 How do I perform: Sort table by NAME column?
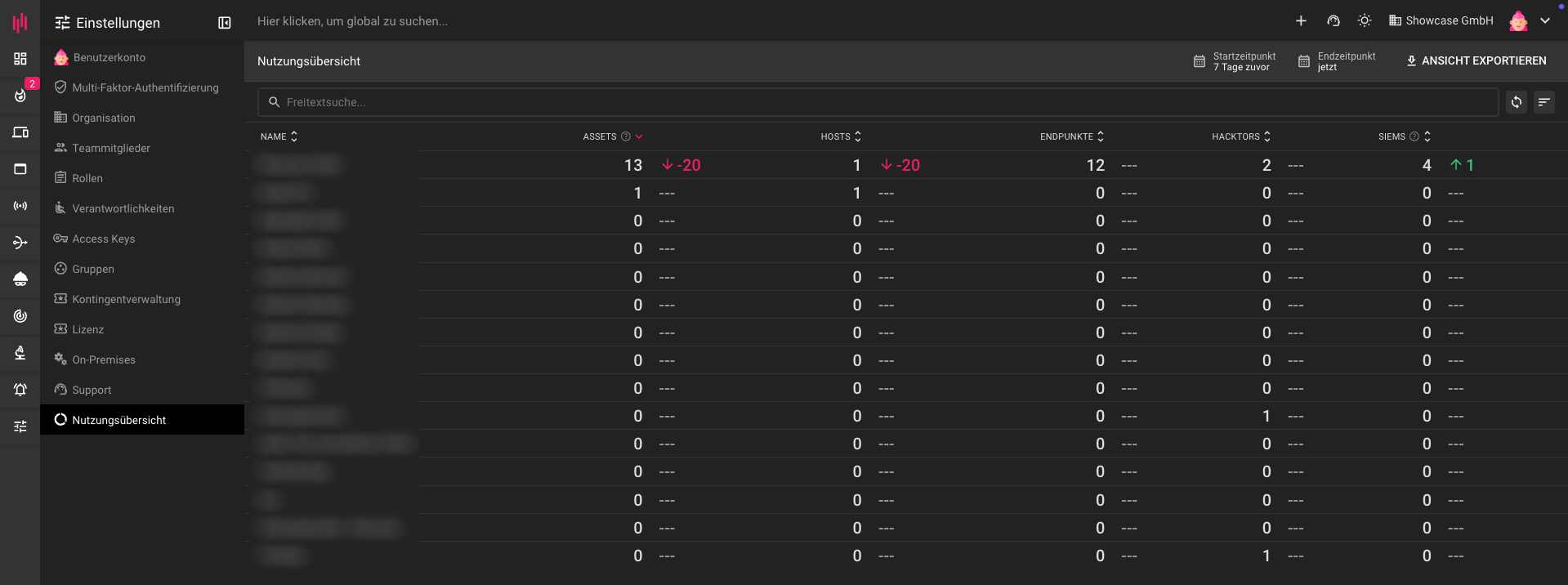tap(279, 136)
